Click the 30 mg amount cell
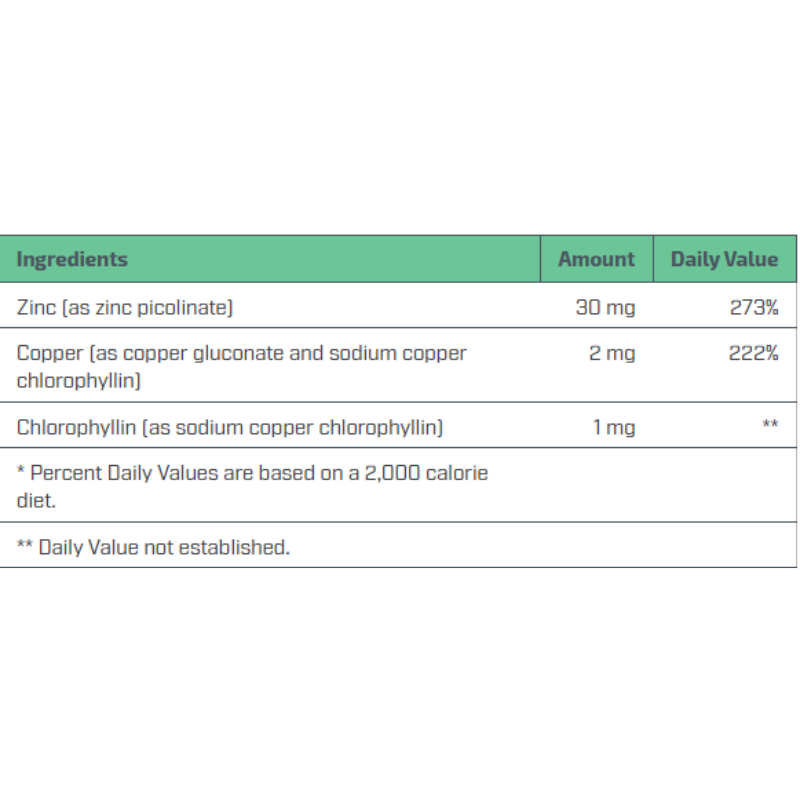The height and width of the screenshot is (801, 800). [605, 308]
